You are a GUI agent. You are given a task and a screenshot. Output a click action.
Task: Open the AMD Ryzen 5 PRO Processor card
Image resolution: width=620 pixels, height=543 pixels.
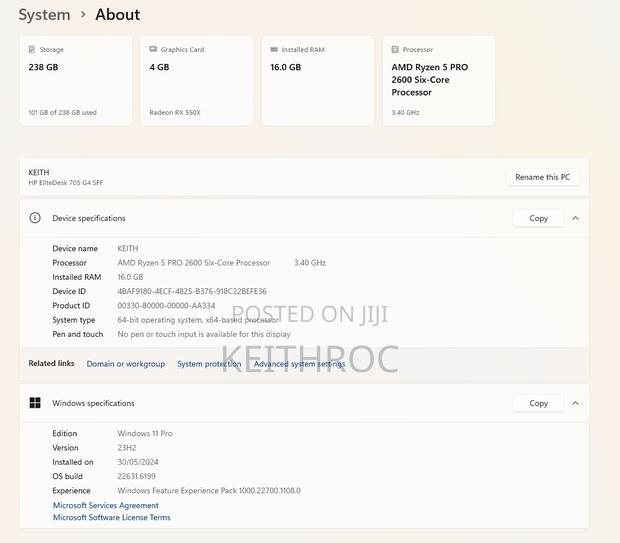(439, 81)
